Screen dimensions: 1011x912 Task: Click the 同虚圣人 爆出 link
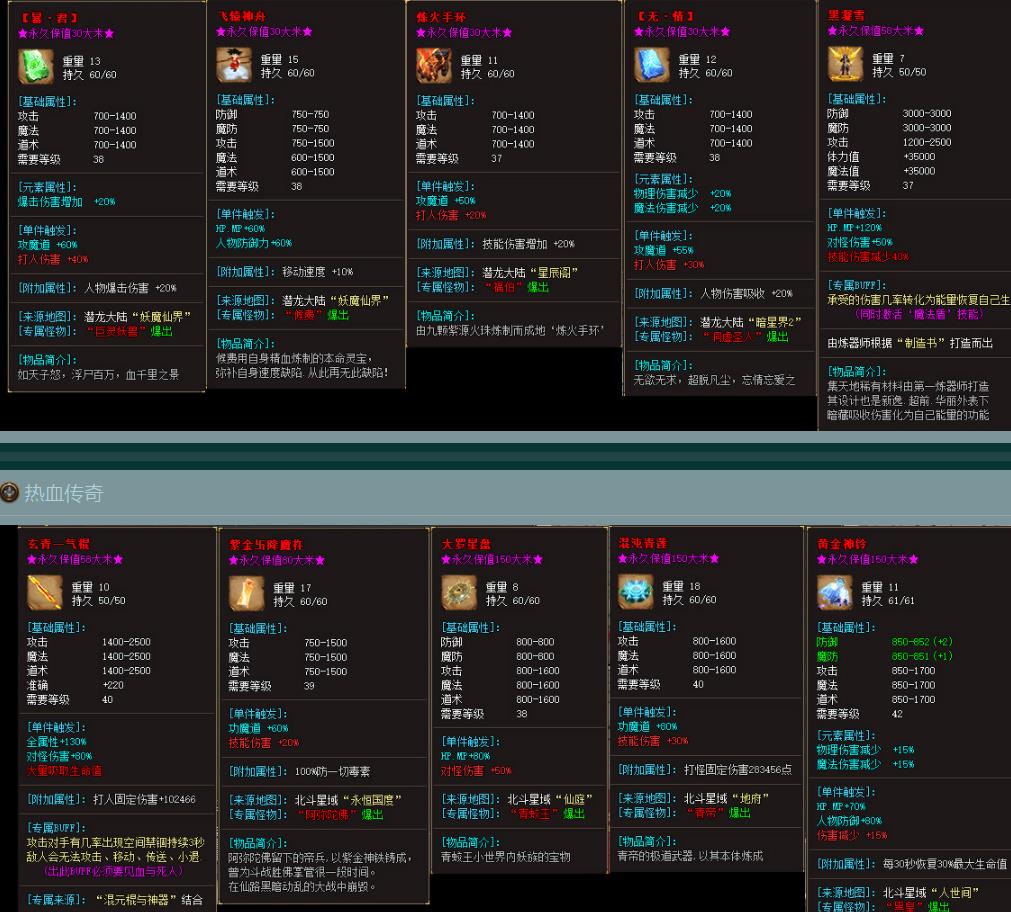749,336
